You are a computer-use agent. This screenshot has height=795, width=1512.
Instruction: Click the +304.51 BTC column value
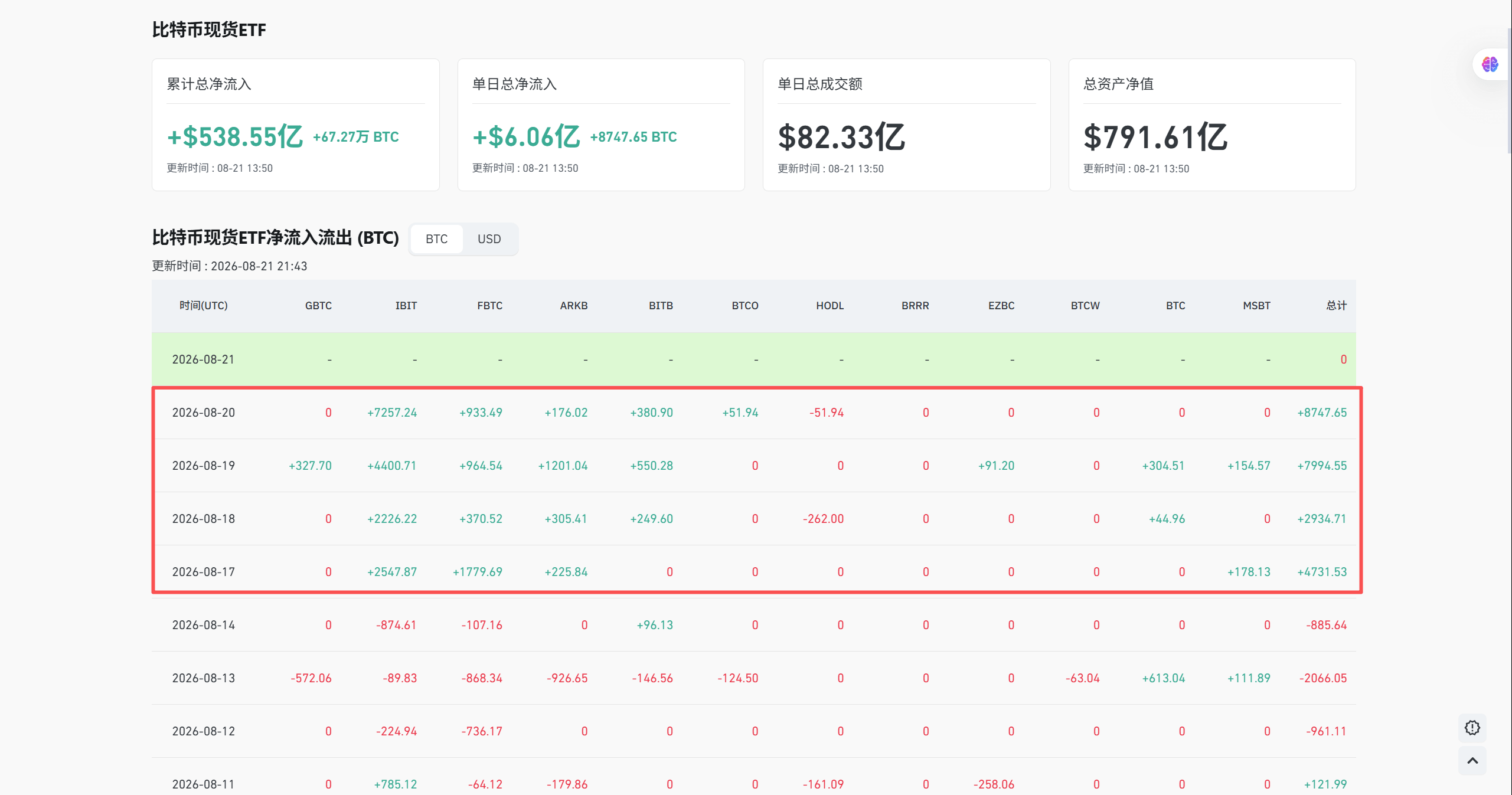[x=1163, y=466]
